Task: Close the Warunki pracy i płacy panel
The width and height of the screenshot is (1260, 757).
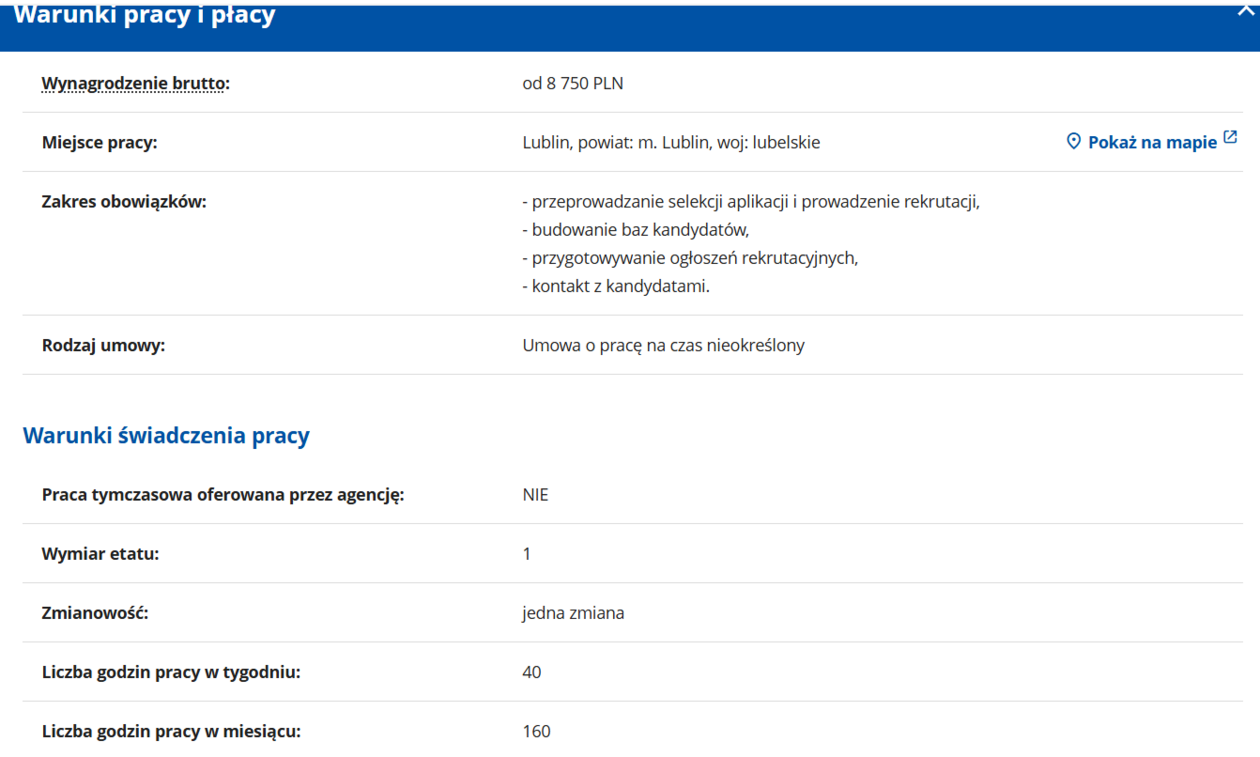Action: 1246,10
